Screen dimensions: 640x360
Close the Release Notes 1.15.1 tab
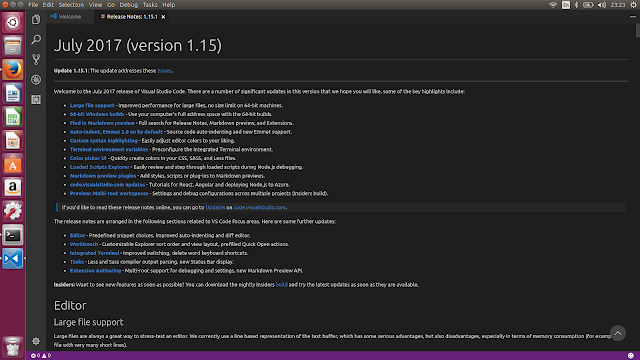tap(163, 17)
